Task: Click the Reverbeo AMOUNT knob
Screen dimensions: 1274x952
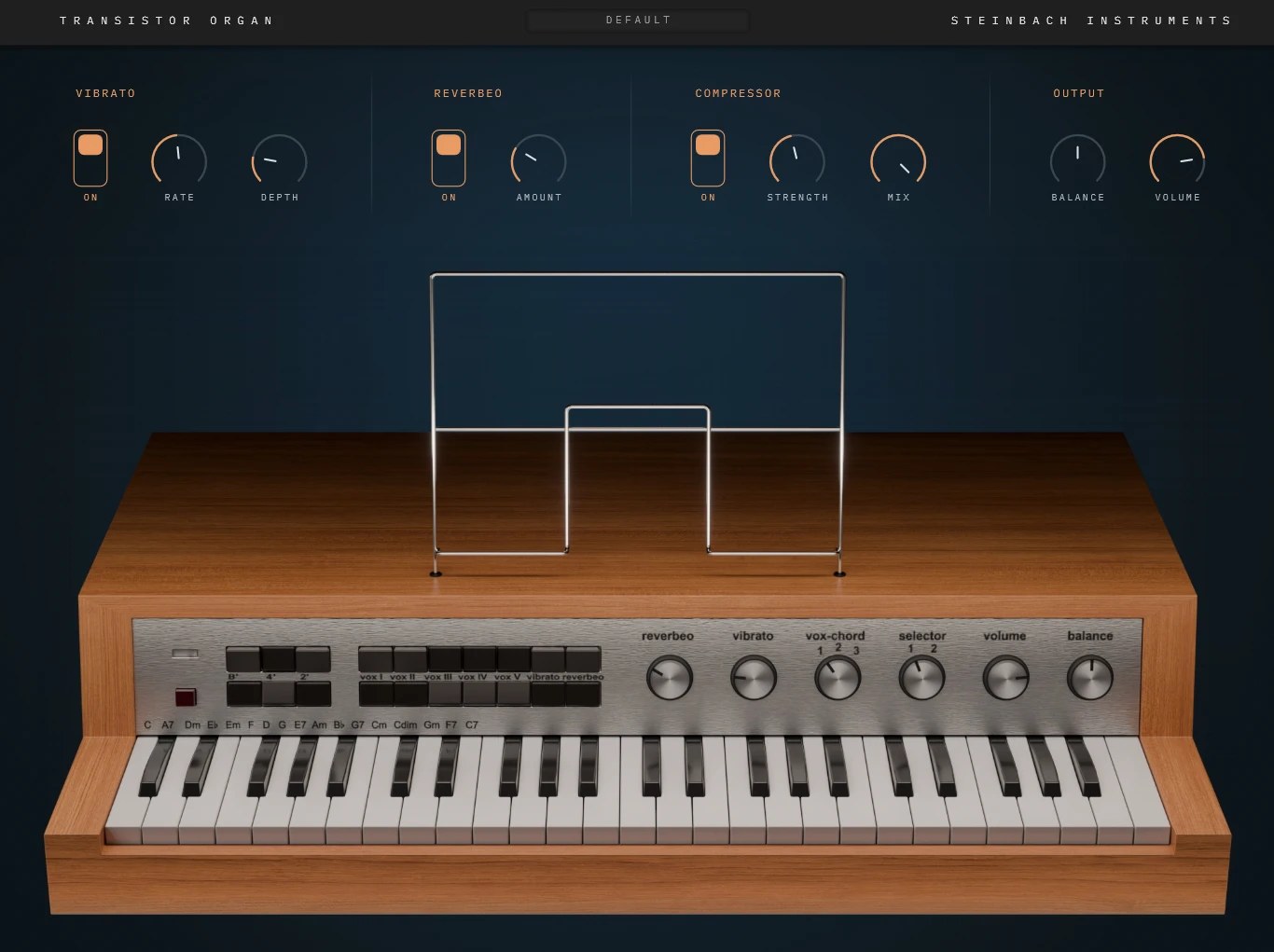Action: point(539,160)
